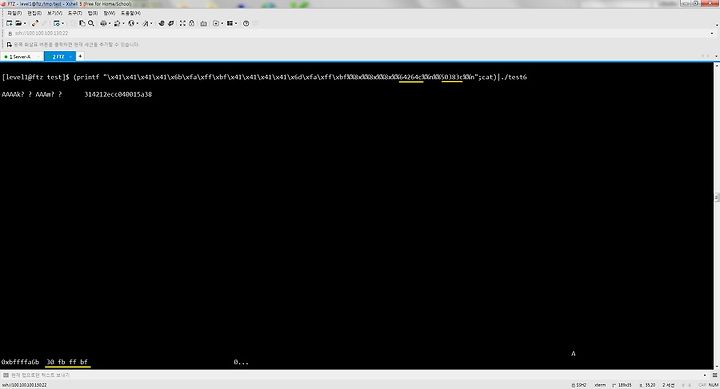This screenshot has width=720, height=389.
Task: Click the Open session folder icon
Action: (x=18, y=23)
